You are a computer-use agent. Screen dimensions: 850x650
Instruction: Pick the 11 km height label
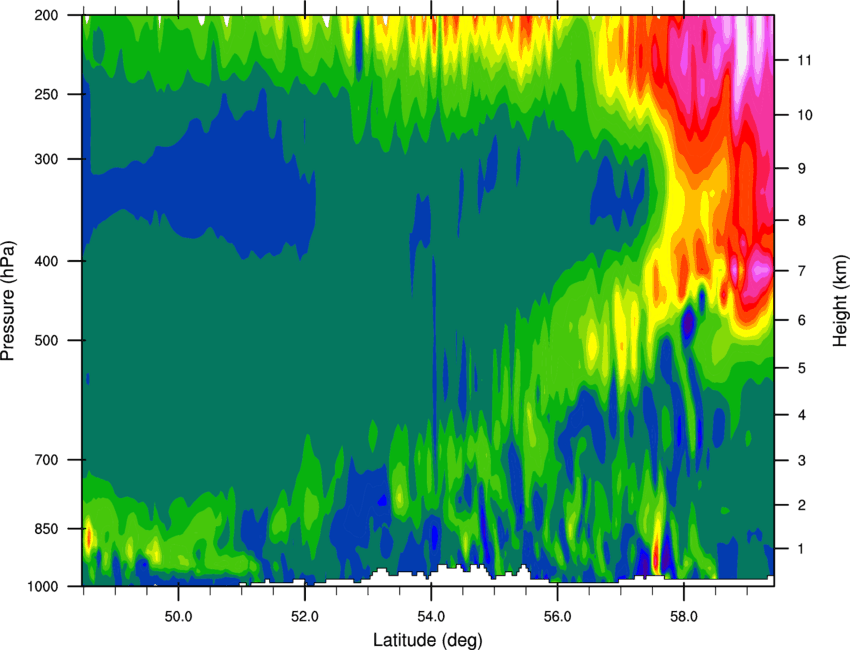[805, 60]
